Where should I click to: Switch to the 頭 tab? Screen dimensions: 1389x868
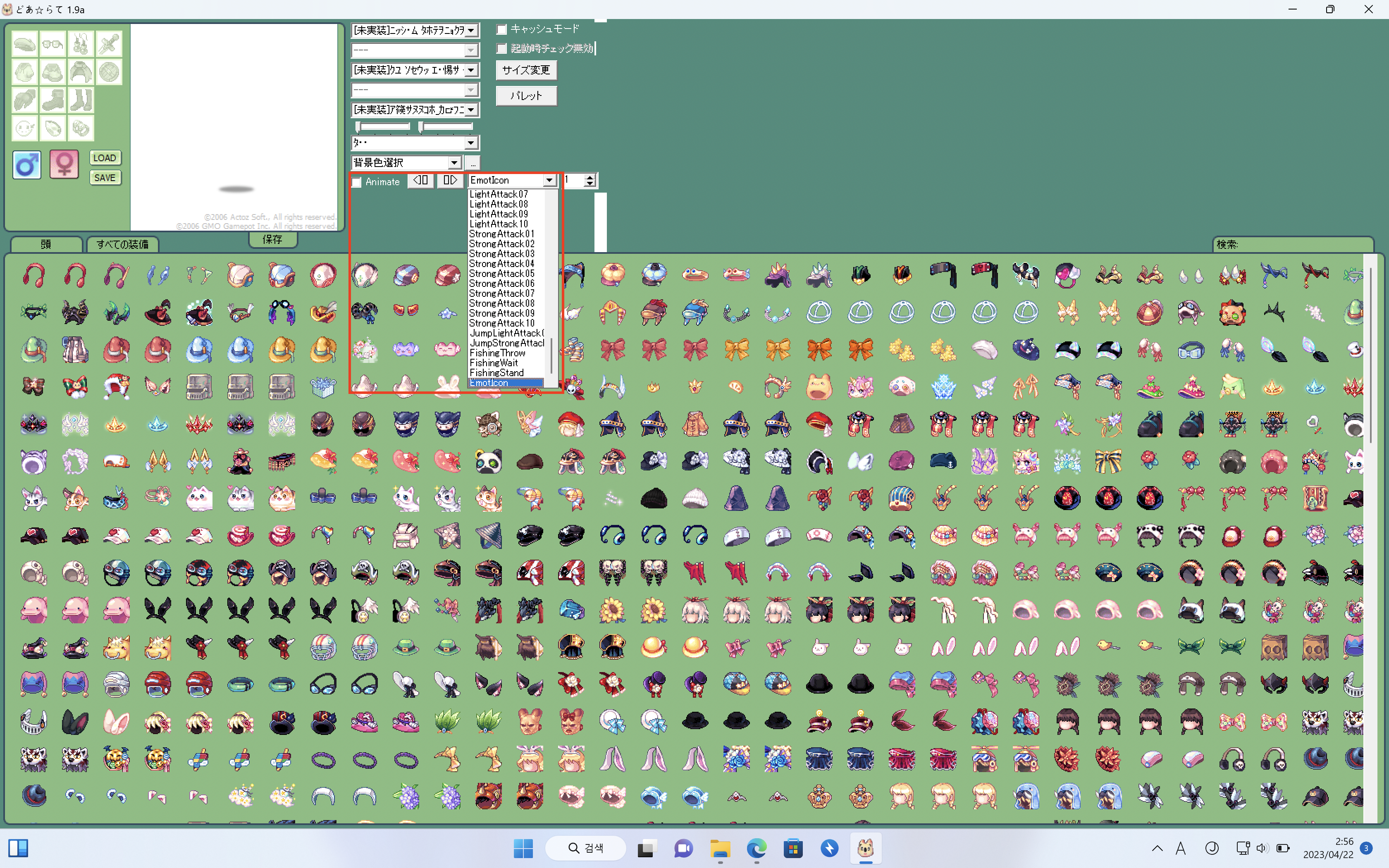click(x=46, y=245)
